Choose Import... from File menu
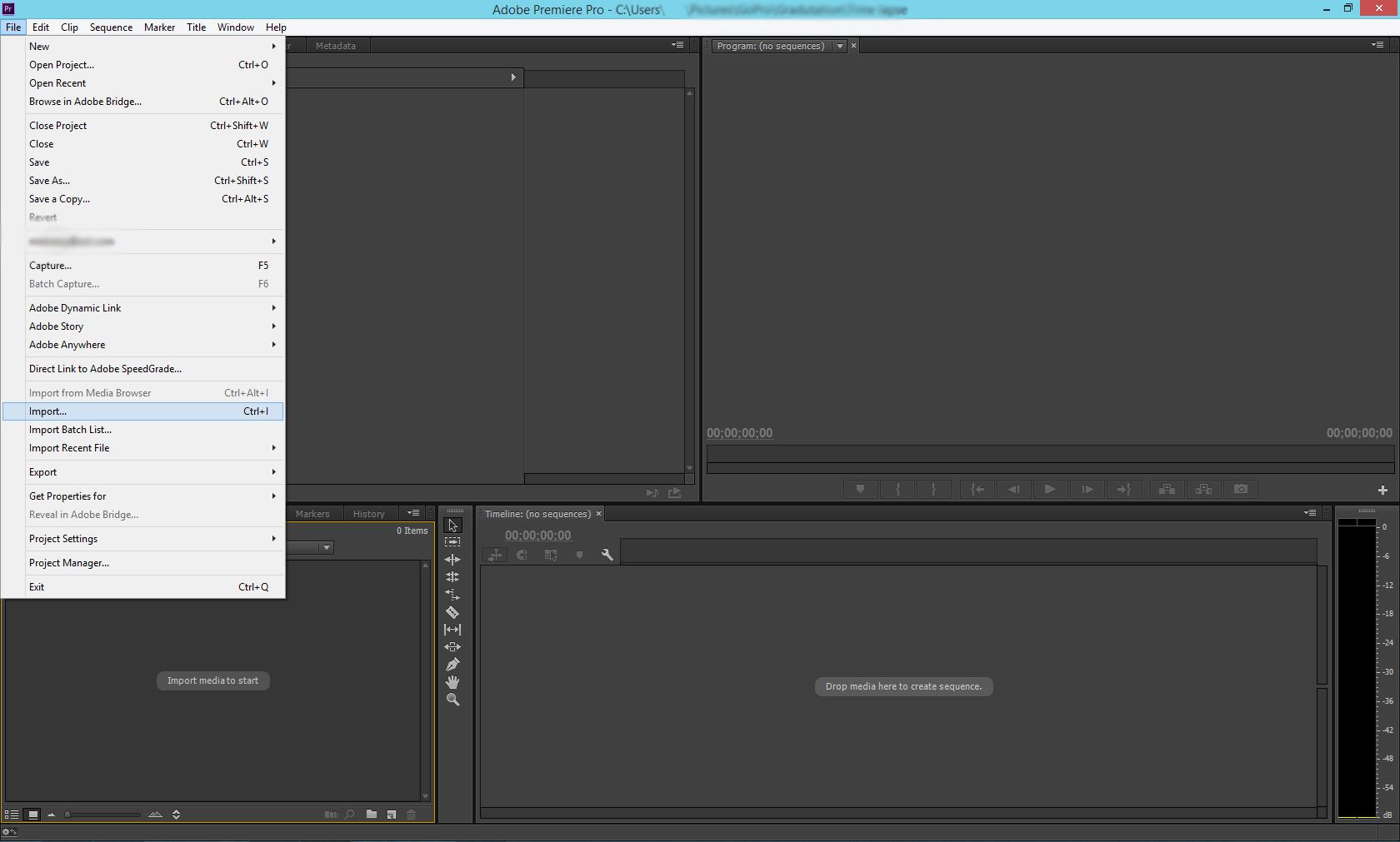1400x842 pixels. 143,411
